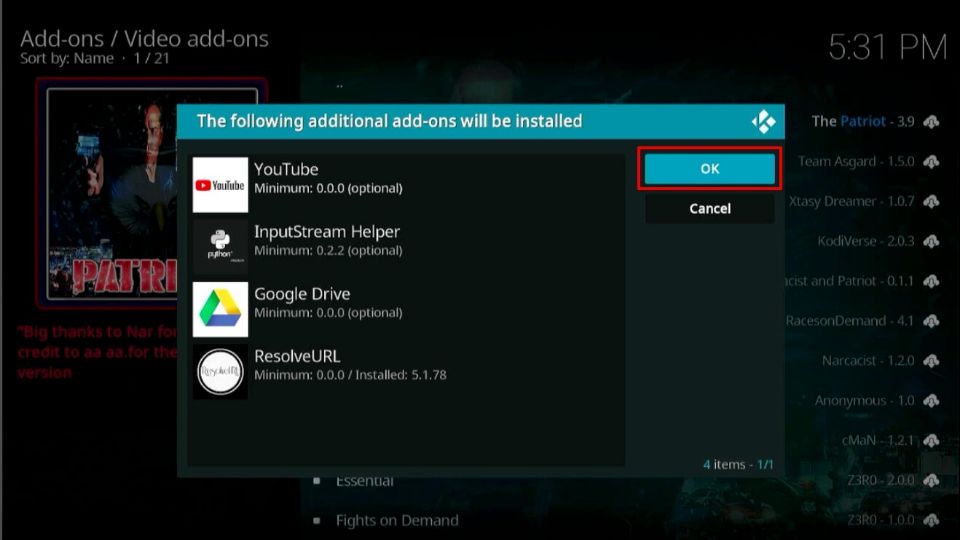
Task: Select 'KodiVerse - 2.0.3' entry
Action: point(866,241)
